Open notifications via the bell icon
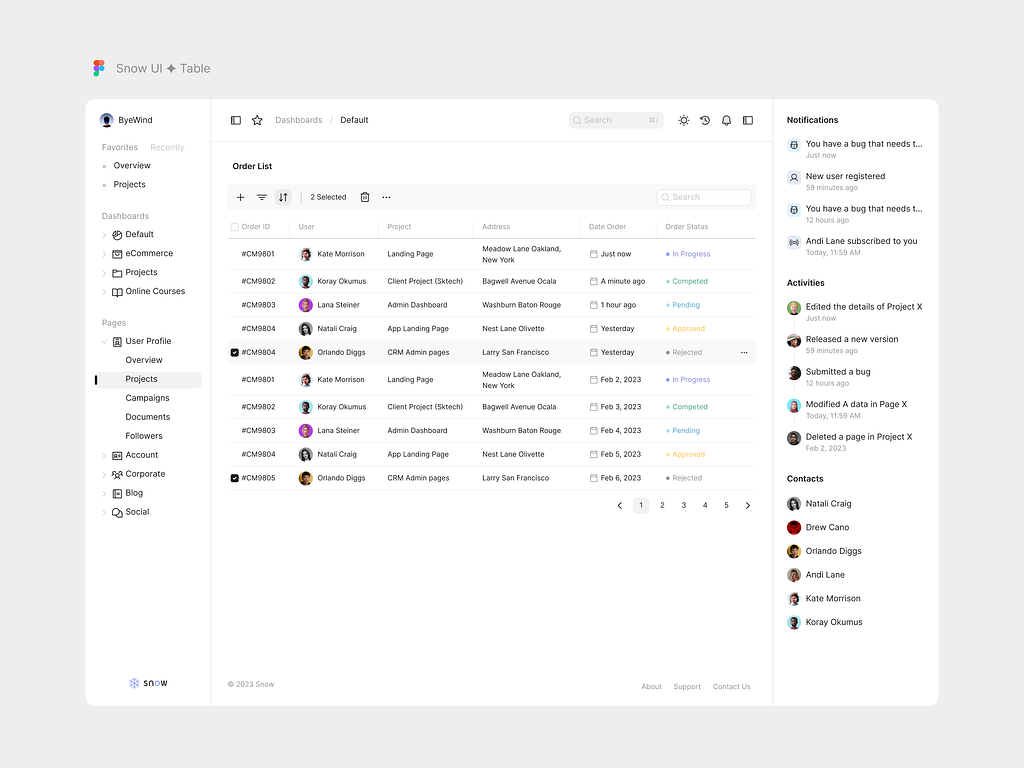1024x768 pixels. pyautogui.click(x=726, y=120)
